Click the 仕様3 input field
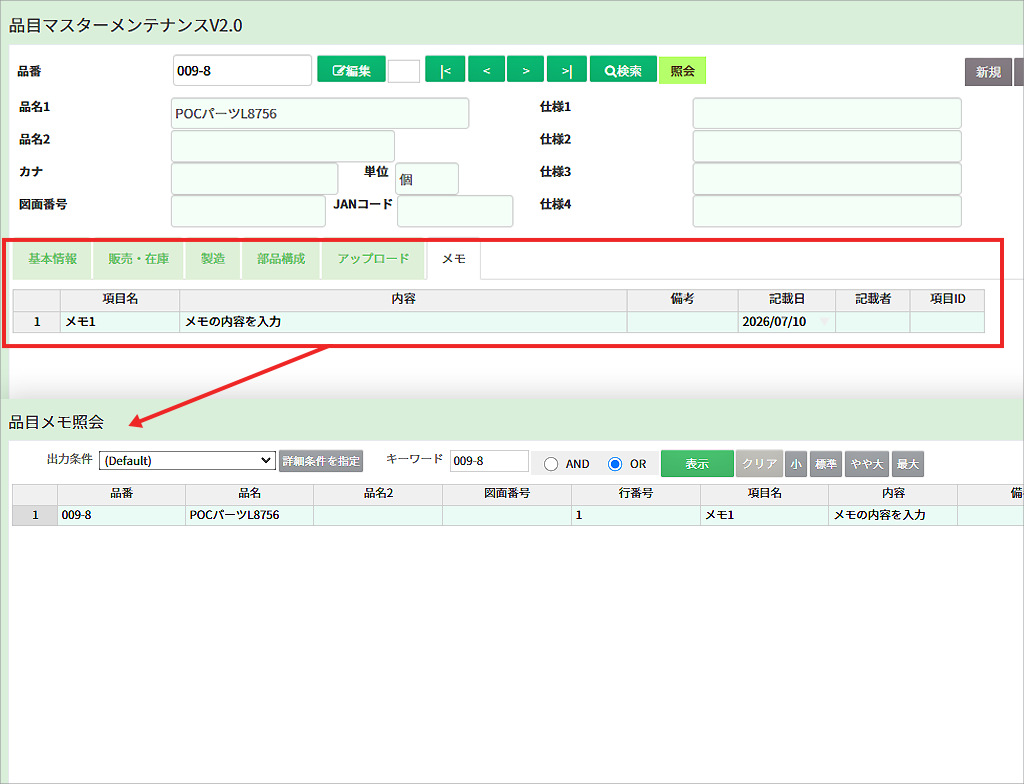The width and height of the screenshot is (1024, 784). coord(827,178)
